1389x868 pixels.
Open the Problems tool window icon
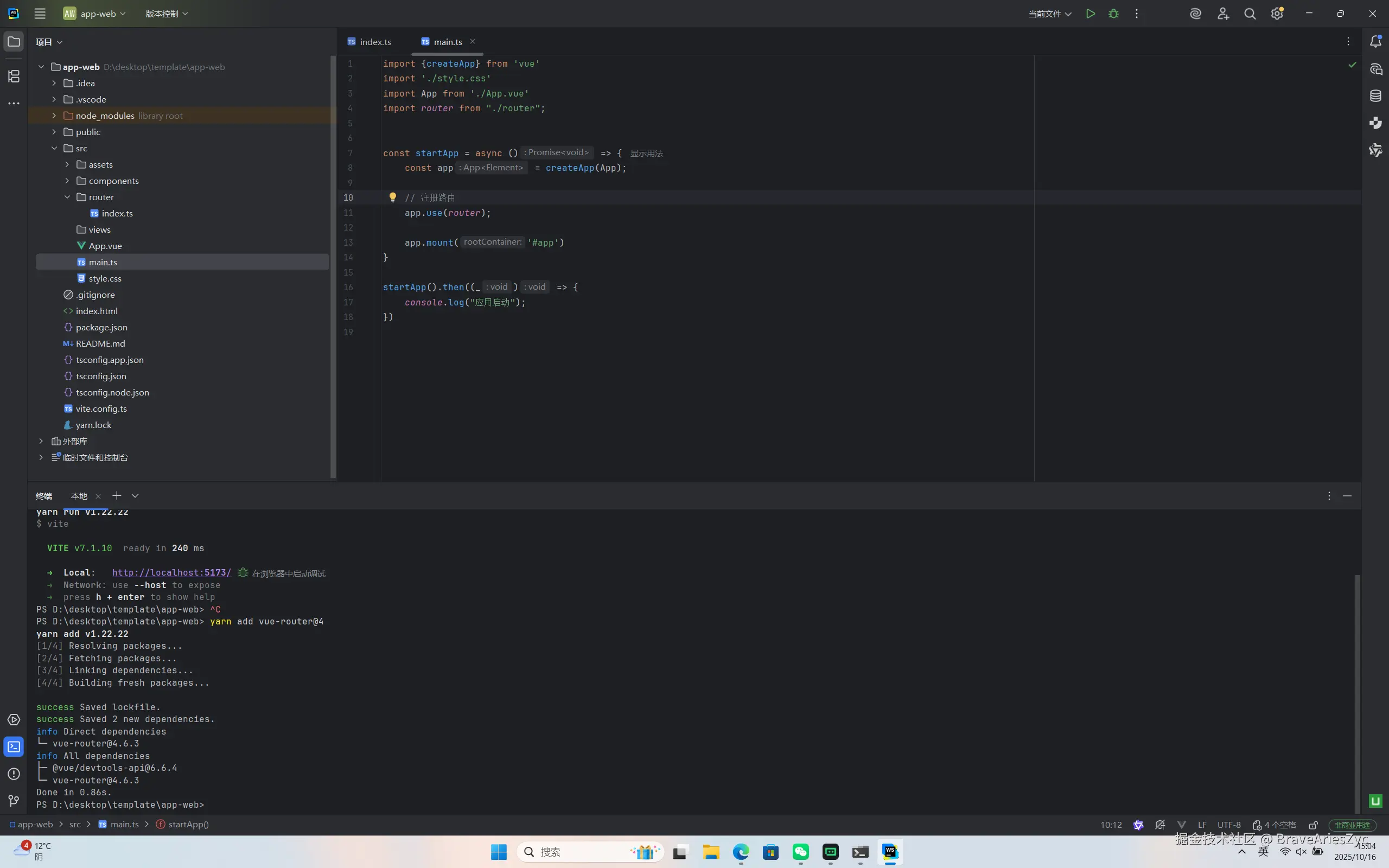click(14, 774)
